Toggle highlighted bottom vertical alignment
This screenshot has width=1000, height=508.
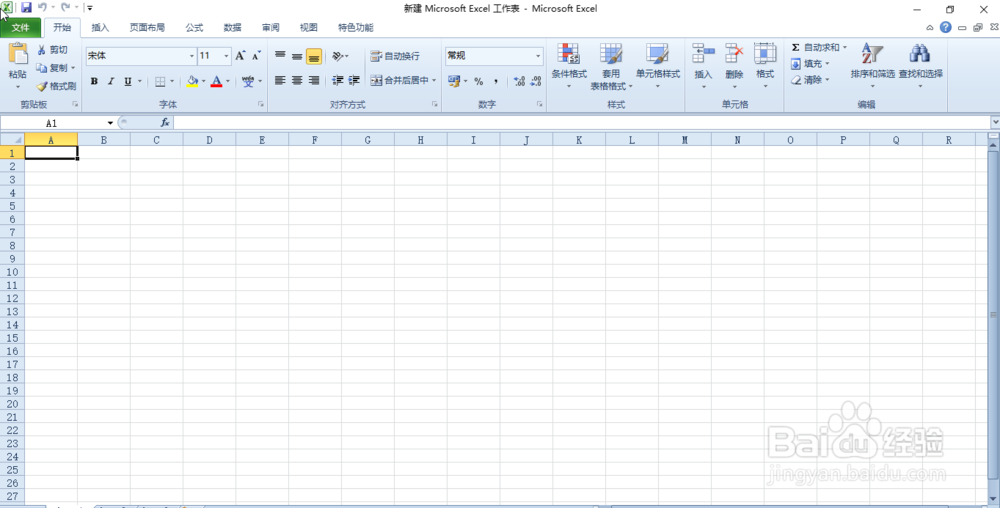click(x=314, y=56)
